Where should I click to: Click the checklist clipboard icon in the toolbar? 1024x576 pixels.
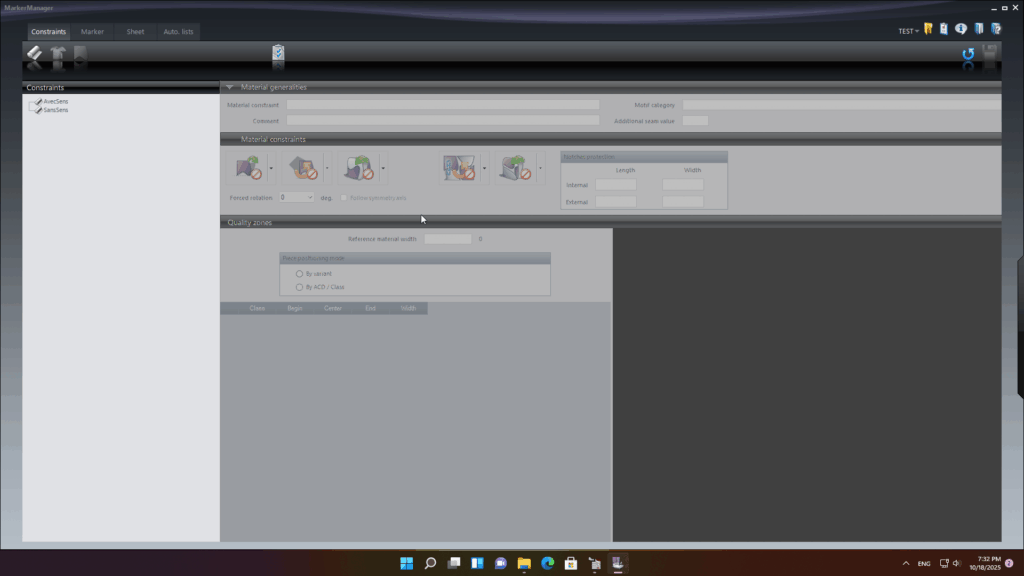point(278,54)
